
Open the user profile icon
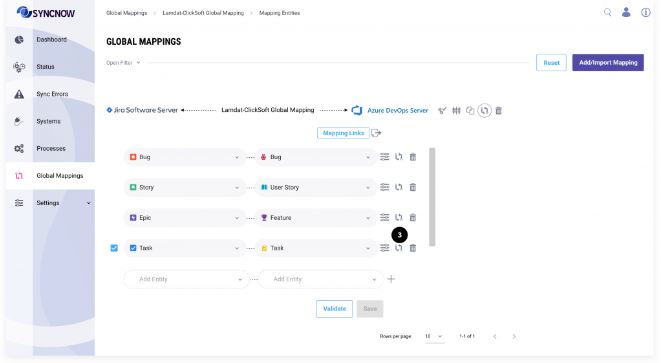pyautogui.click(x=626, y=12)
